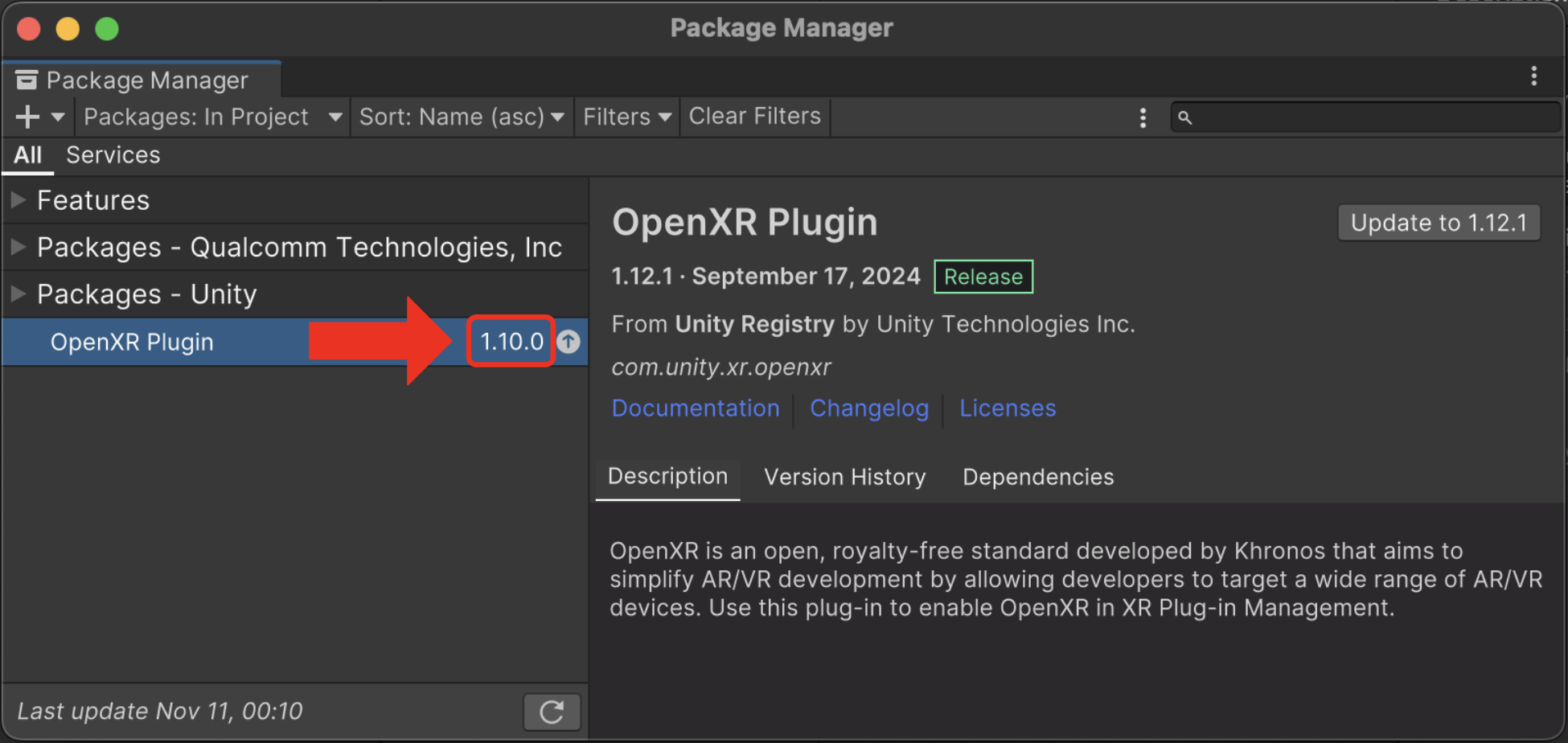Expand the Features group
The image size is (1568, 743).
[x=18, y=200]
